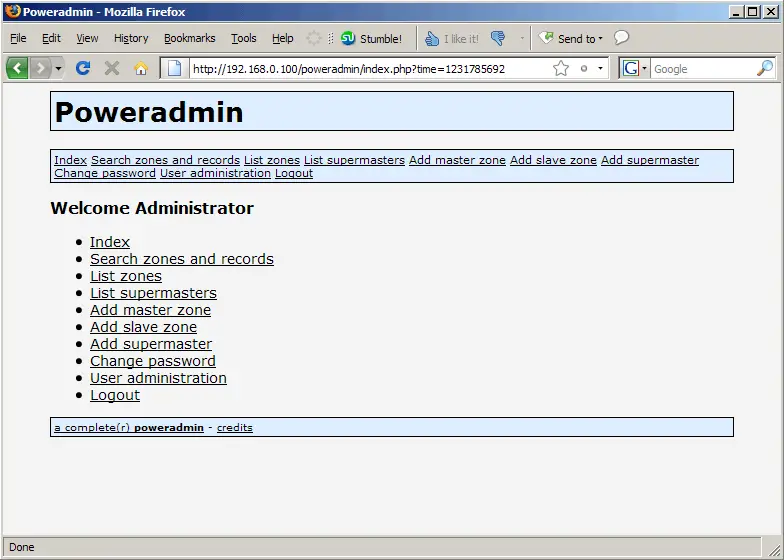
Task: Click Search zones and records in top nav
Action: pyautogui.click(x=166, y=160)
